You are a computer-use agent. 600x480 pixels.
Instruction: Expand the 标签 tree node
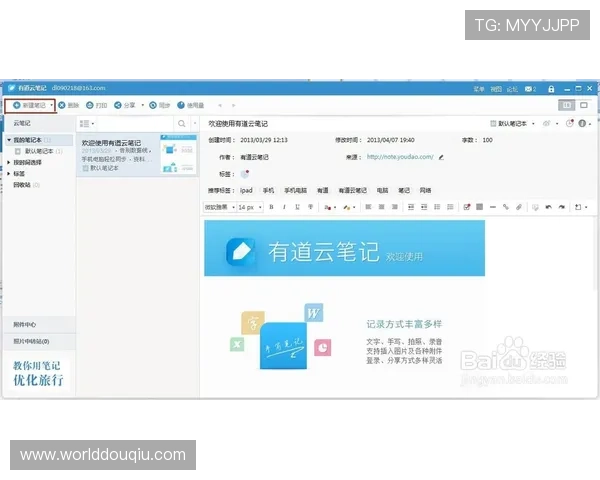click(9, 173)
